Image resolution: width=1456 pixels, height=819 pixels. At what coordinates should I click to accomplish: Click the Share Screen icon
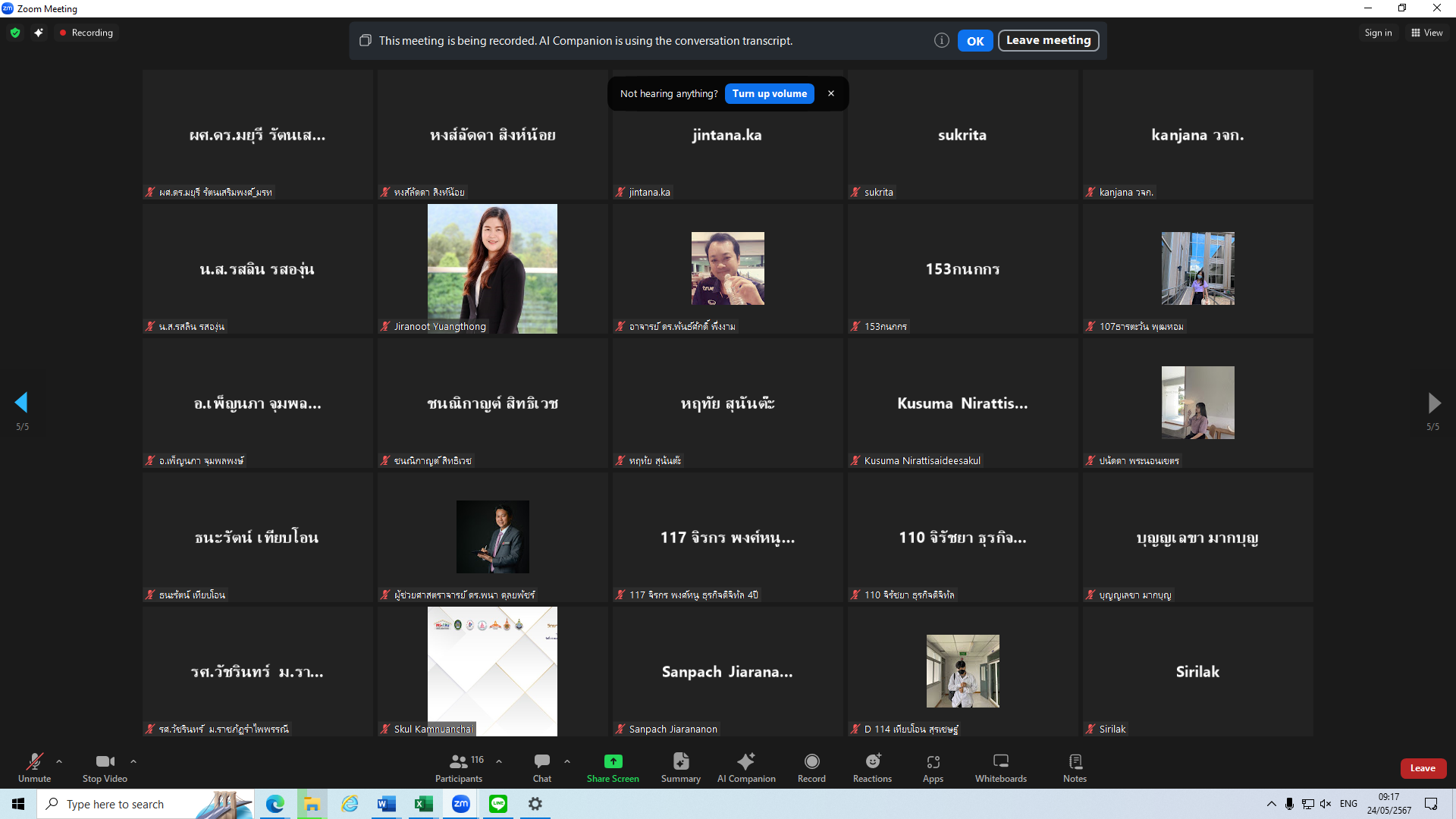coord(613,761)
